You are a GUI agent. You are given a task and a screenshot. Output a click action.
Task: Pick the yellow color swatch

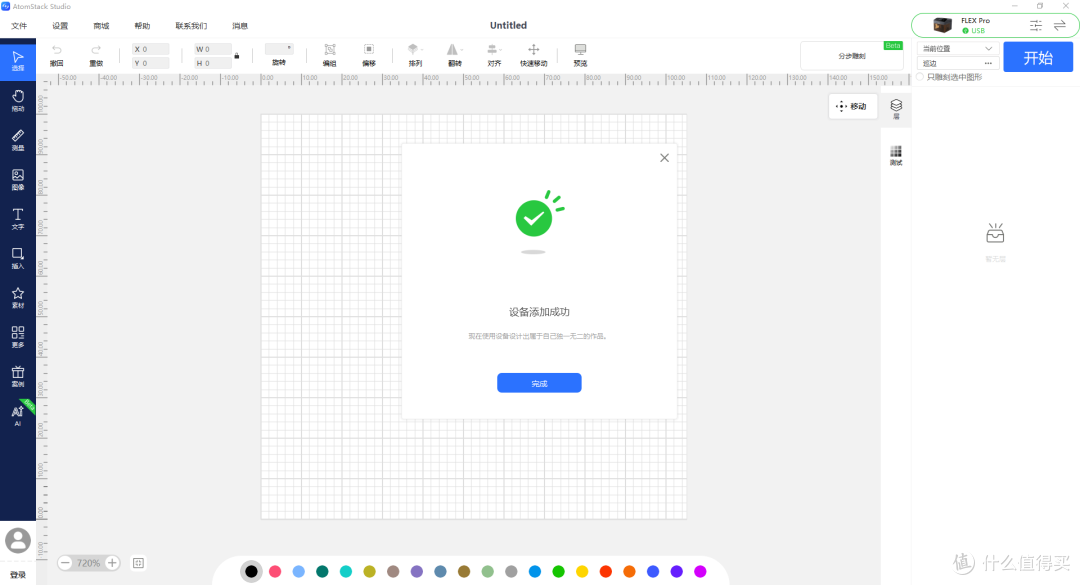click(x=582, y=571)
